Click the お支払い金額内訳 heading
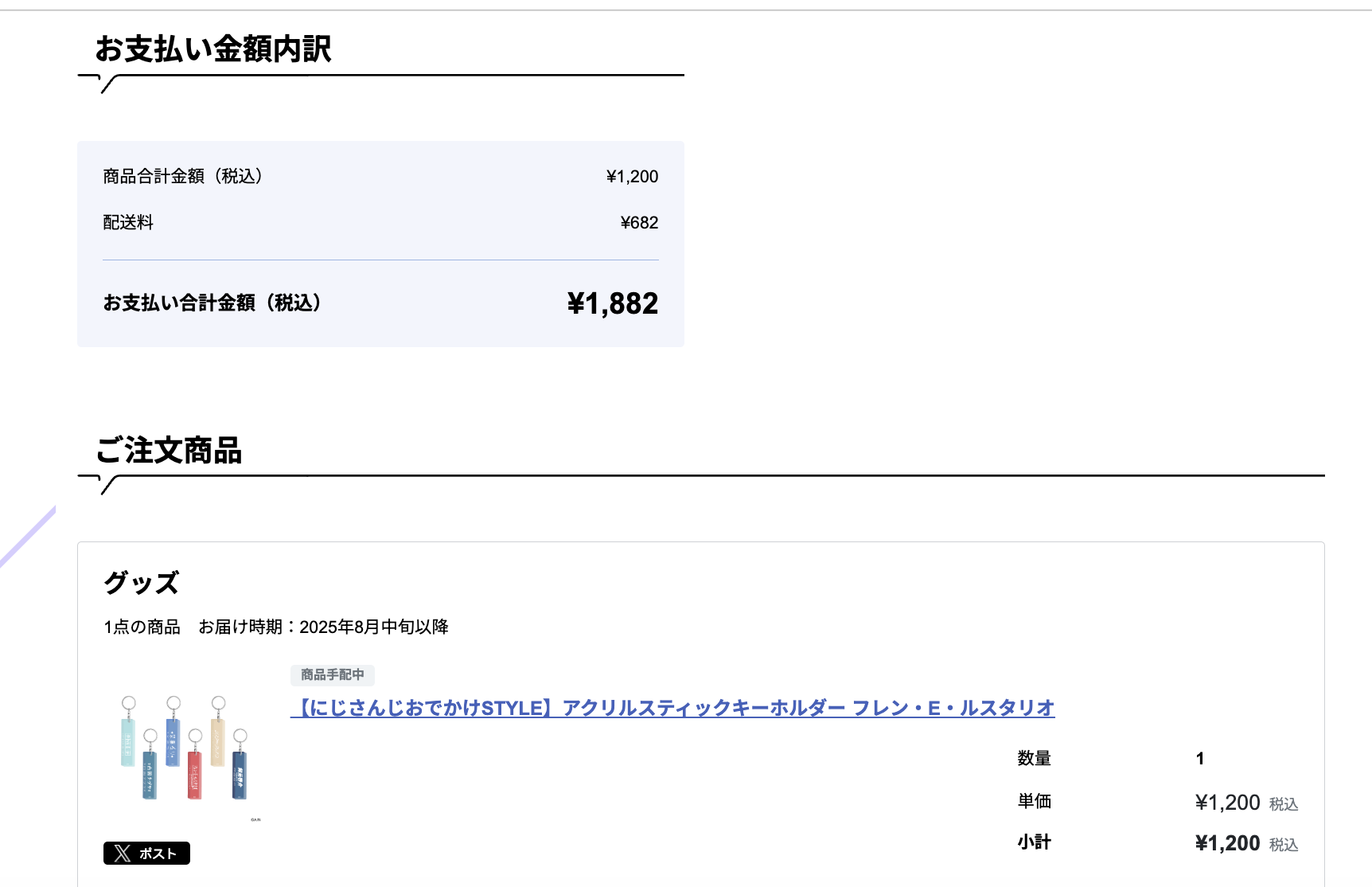This screenshot has width=1372, height=887. pyautogui.click(x=213, y=49)
